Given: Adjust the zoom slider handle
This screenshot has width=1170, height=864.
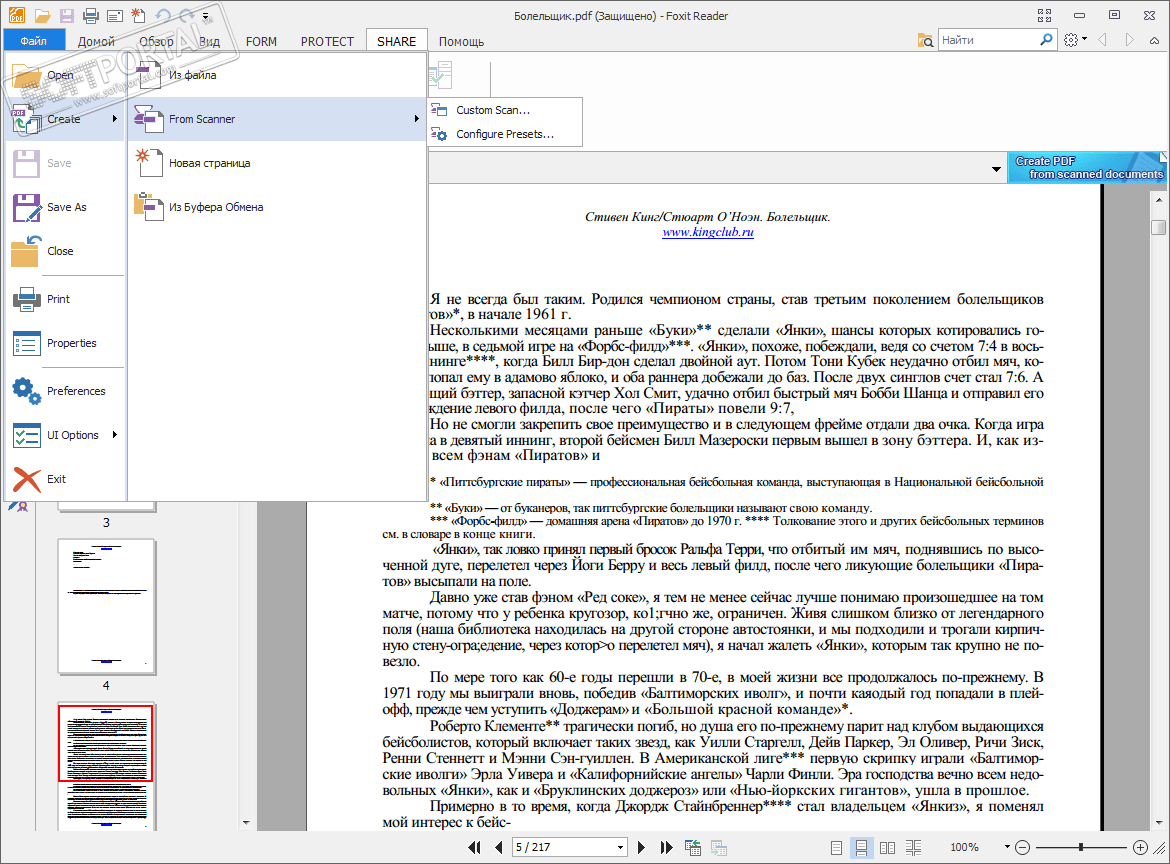Looking at the screenshot, I should (1080, 848).
